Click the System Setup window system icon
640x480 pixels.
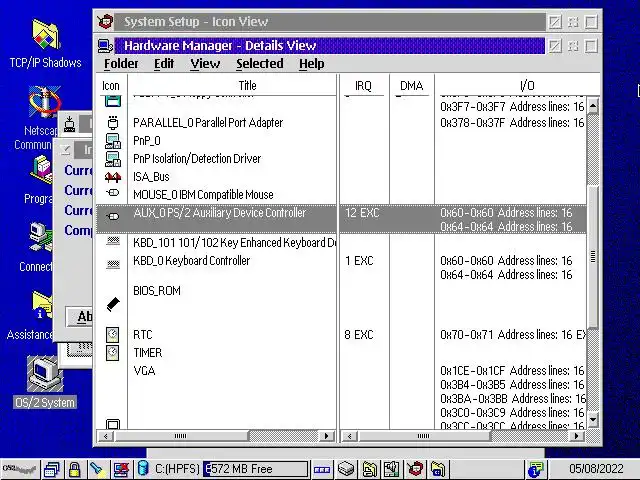pyautogui.click(x=105, y=21)
